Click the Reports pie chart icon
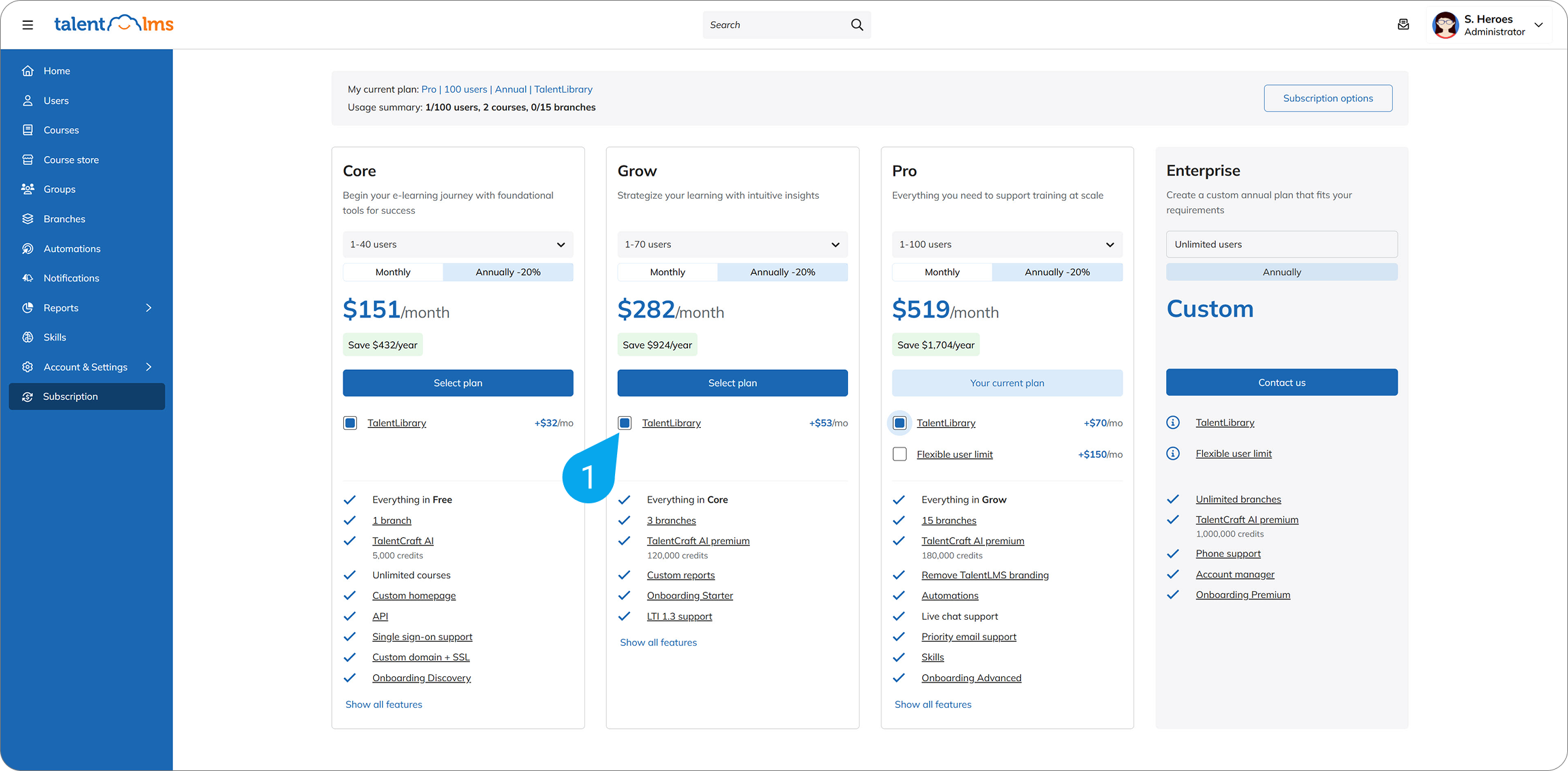 [x=28, y=308]
